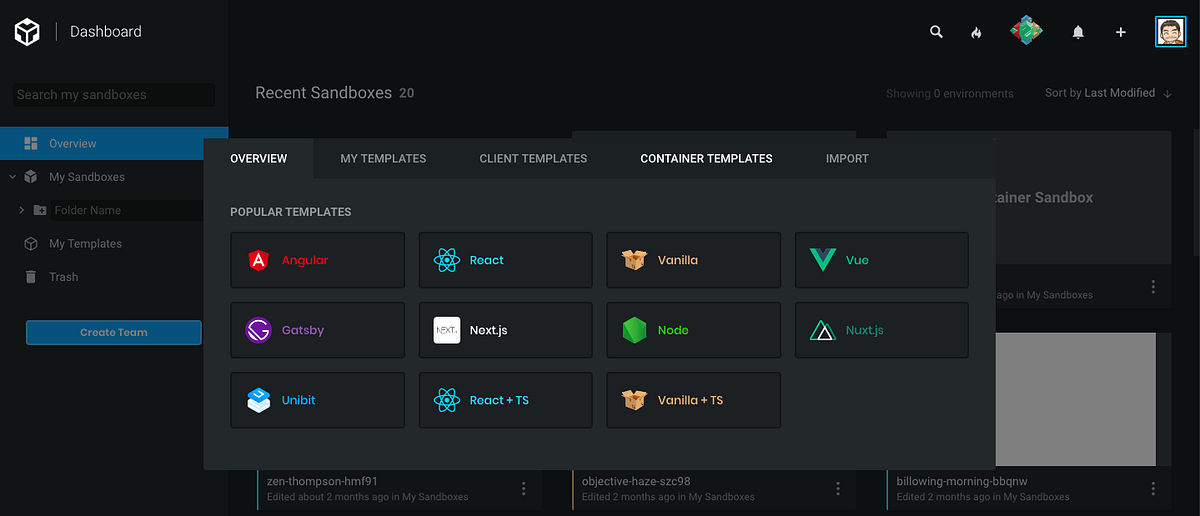
Task: Click the plus create sandbox icon
Action: [x=1121, y=32]
